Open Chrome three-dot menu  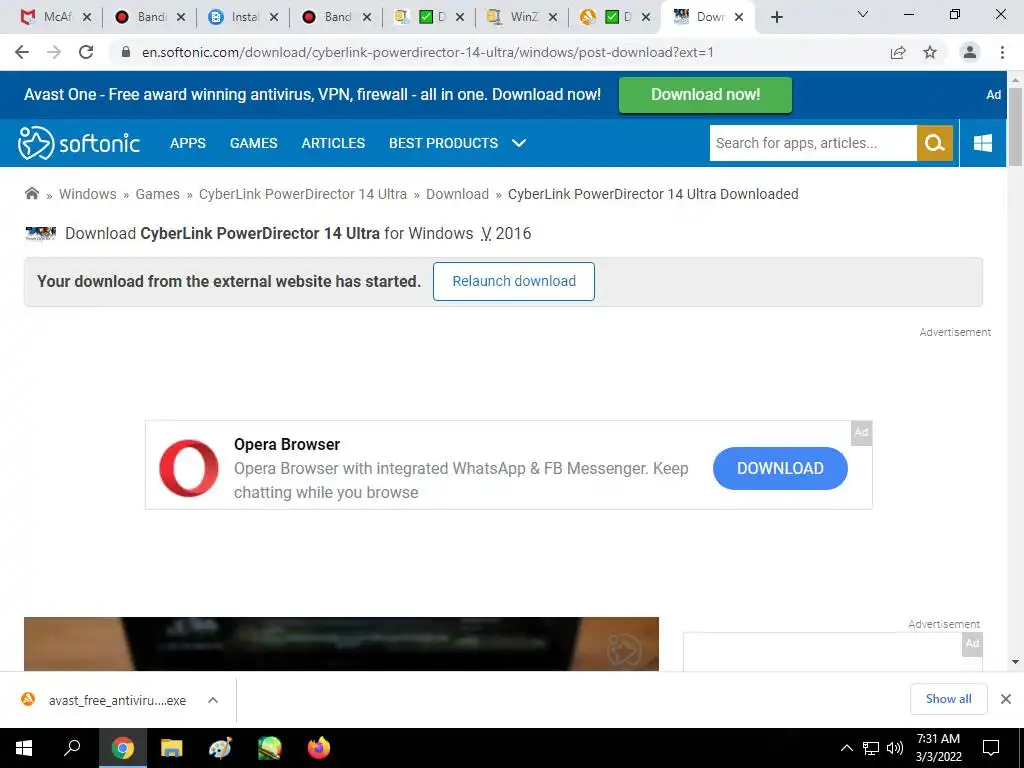pyautogui.click(x=1002, y=52)
